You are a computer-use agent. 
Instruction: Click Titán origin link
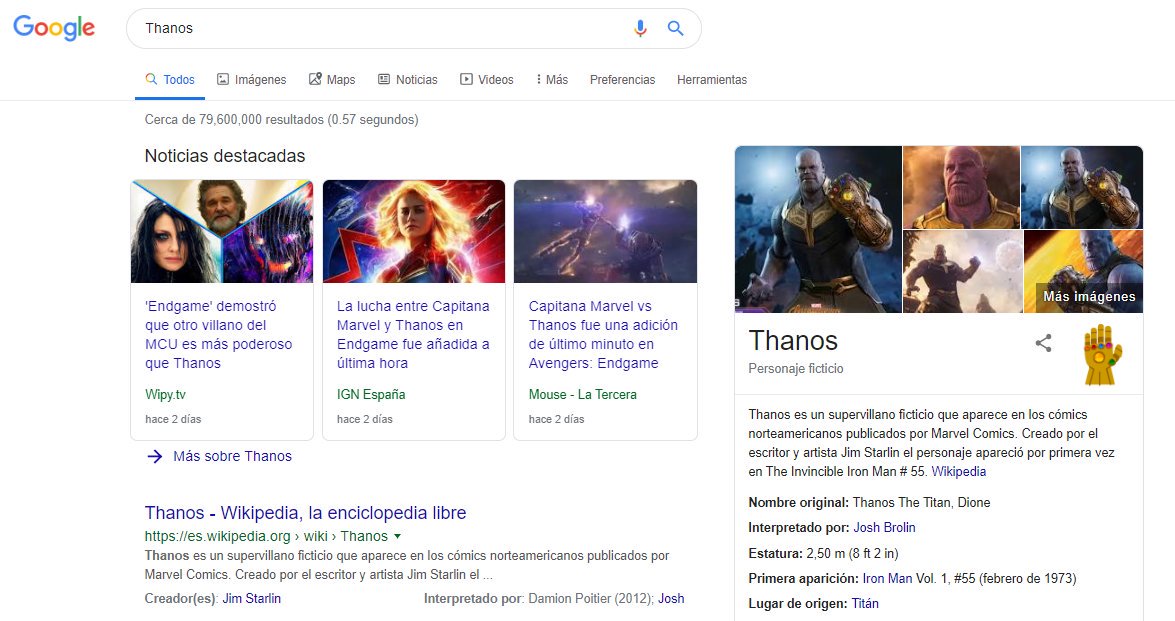[865, 604]
